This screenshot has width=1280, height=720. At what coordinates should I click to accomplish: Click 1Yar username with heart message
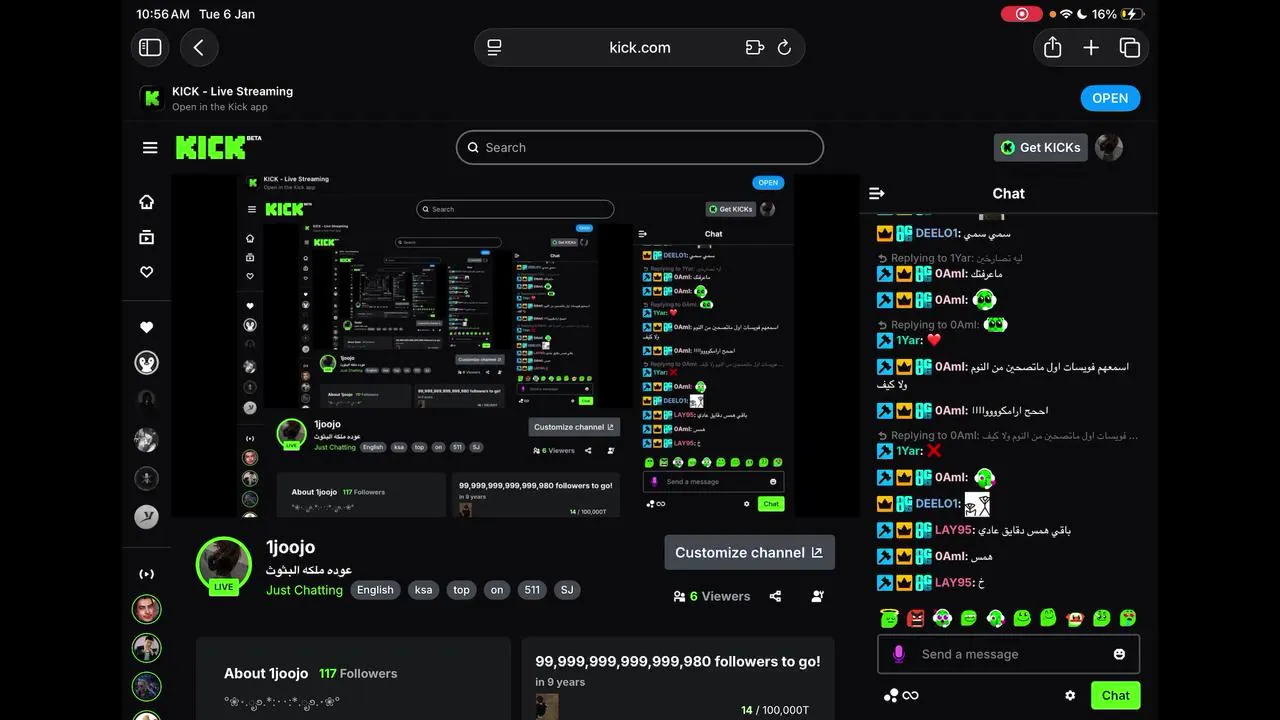click(x=908, y=340)
